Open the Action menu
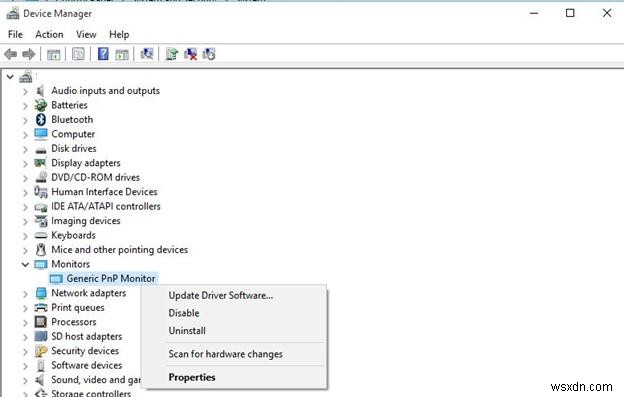Image resolution: width=624 pixels, height=397 pixels. click(49, 35)
